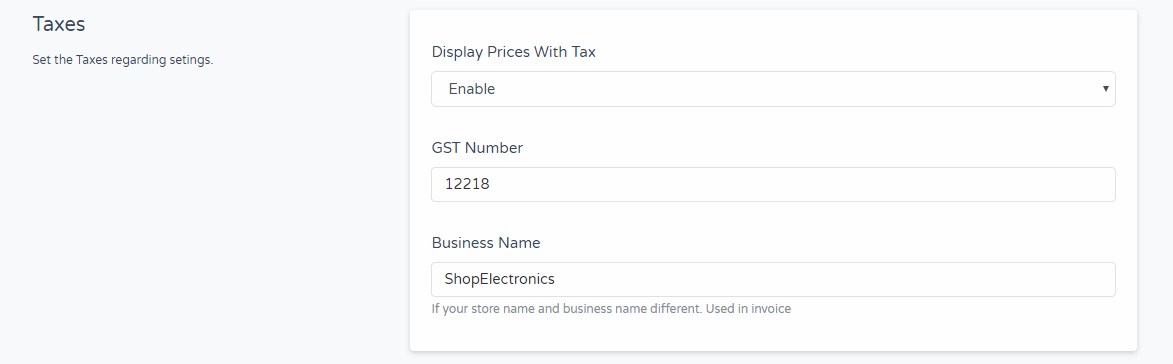The width and height of the screenshot is (1173, 364).
Task: Click the blank card area below the helper text
Action: [773, 333]
